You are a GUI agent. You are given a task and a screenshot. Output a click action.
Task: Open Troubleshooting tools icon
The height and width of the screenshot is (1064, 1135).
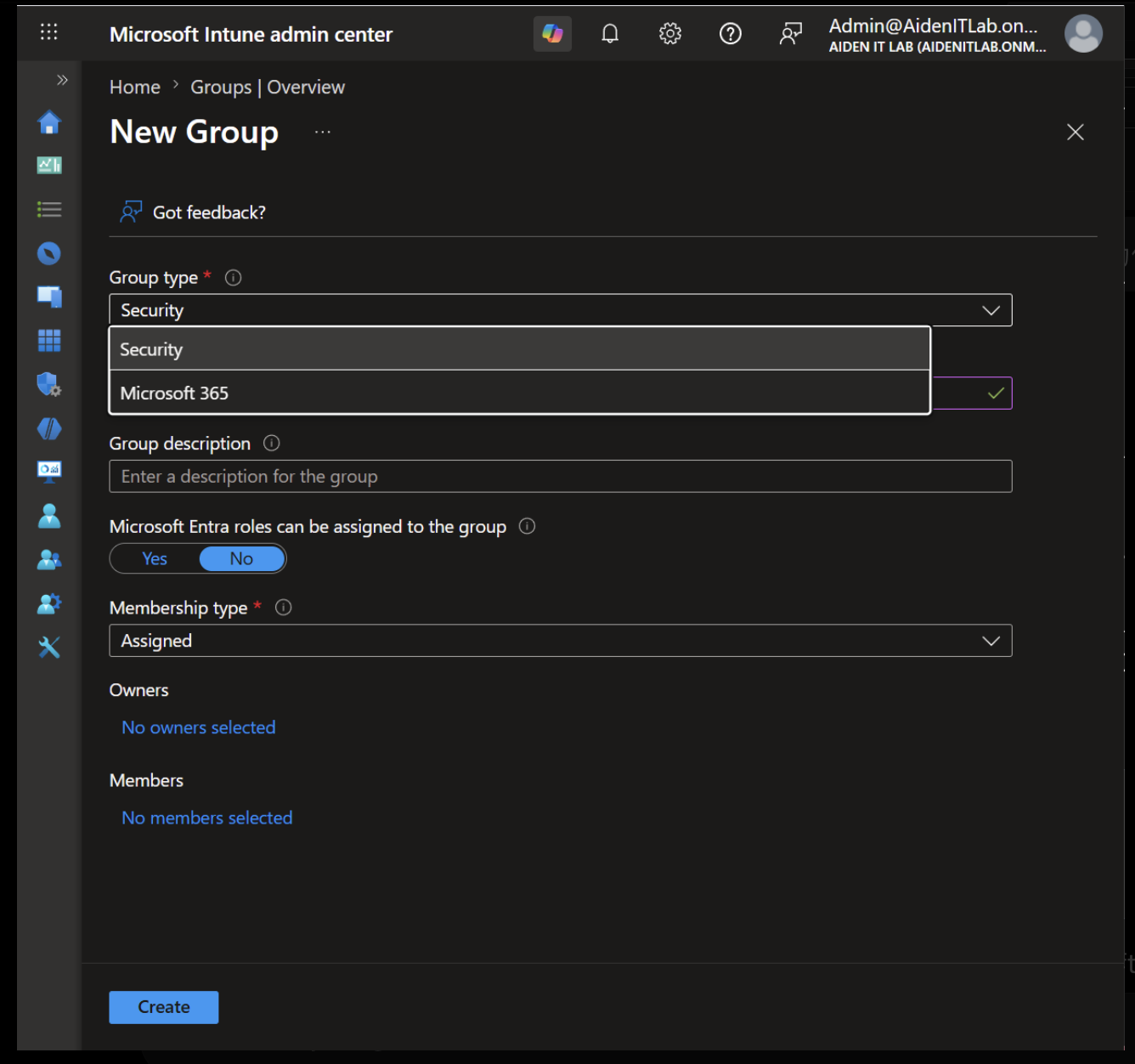[49, 648]
